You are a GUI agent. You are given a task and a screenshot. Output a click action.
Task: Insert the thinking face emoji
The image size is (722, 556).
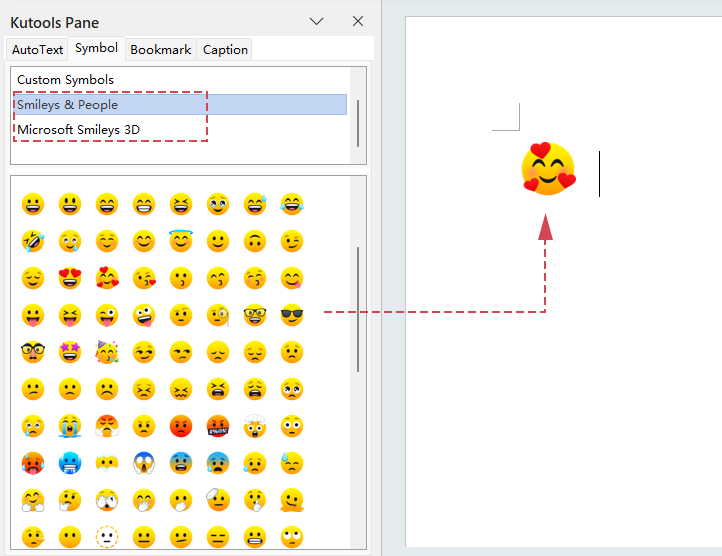[70, 500]
